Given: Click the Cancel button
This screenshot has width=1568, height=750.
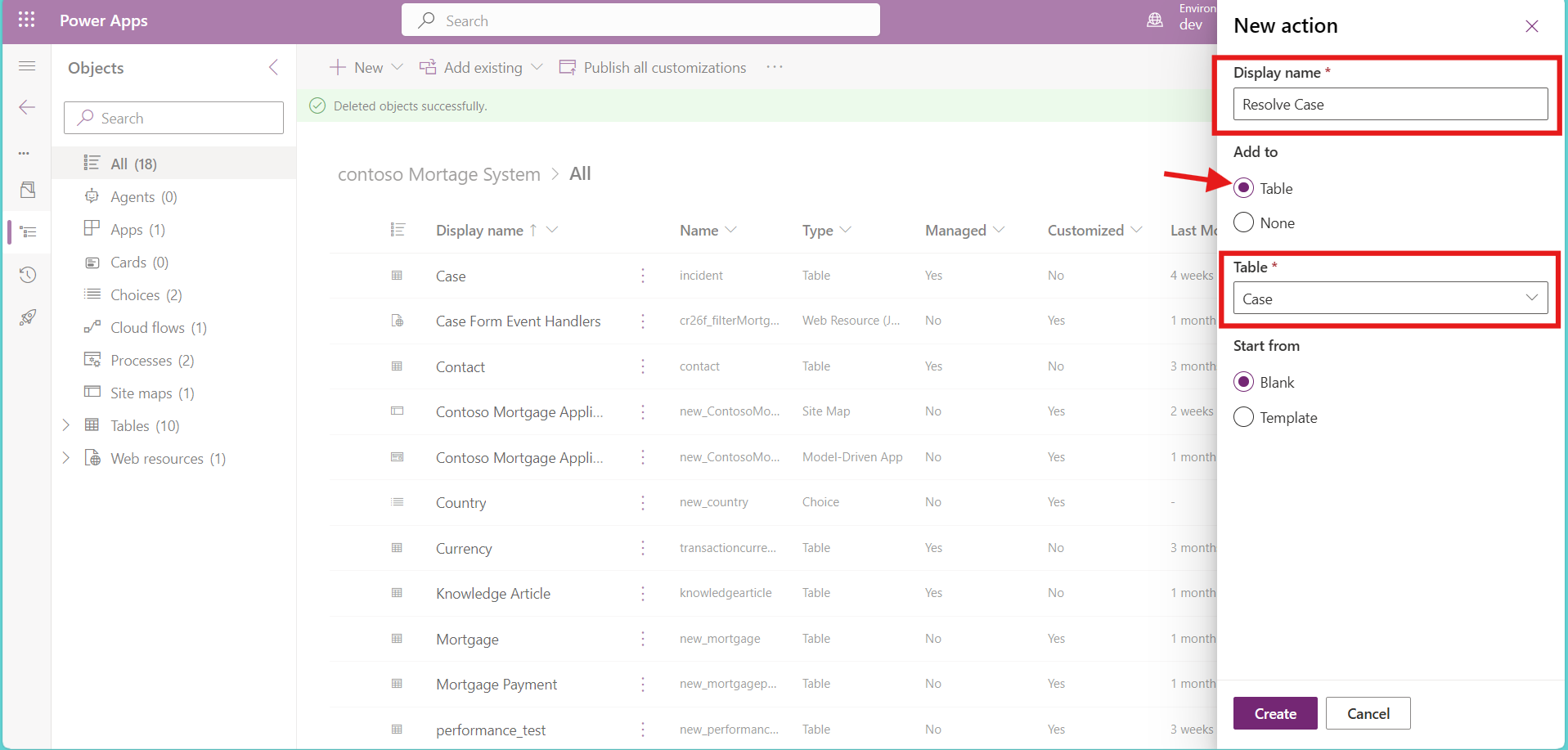Looking at the screenshot, I should pyautogui.click(x=1368, y=713).
